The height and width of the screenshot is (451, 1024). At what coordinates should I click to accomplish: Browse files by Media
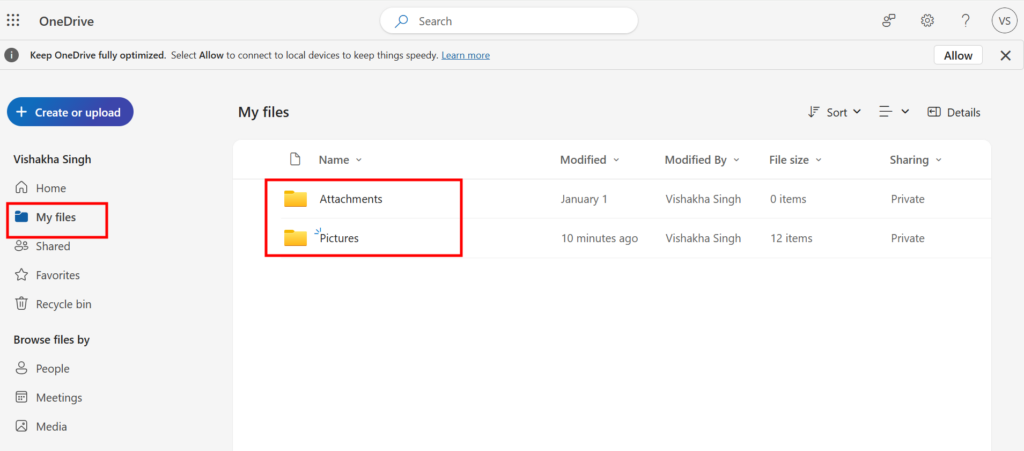click(x=51, y=427)
